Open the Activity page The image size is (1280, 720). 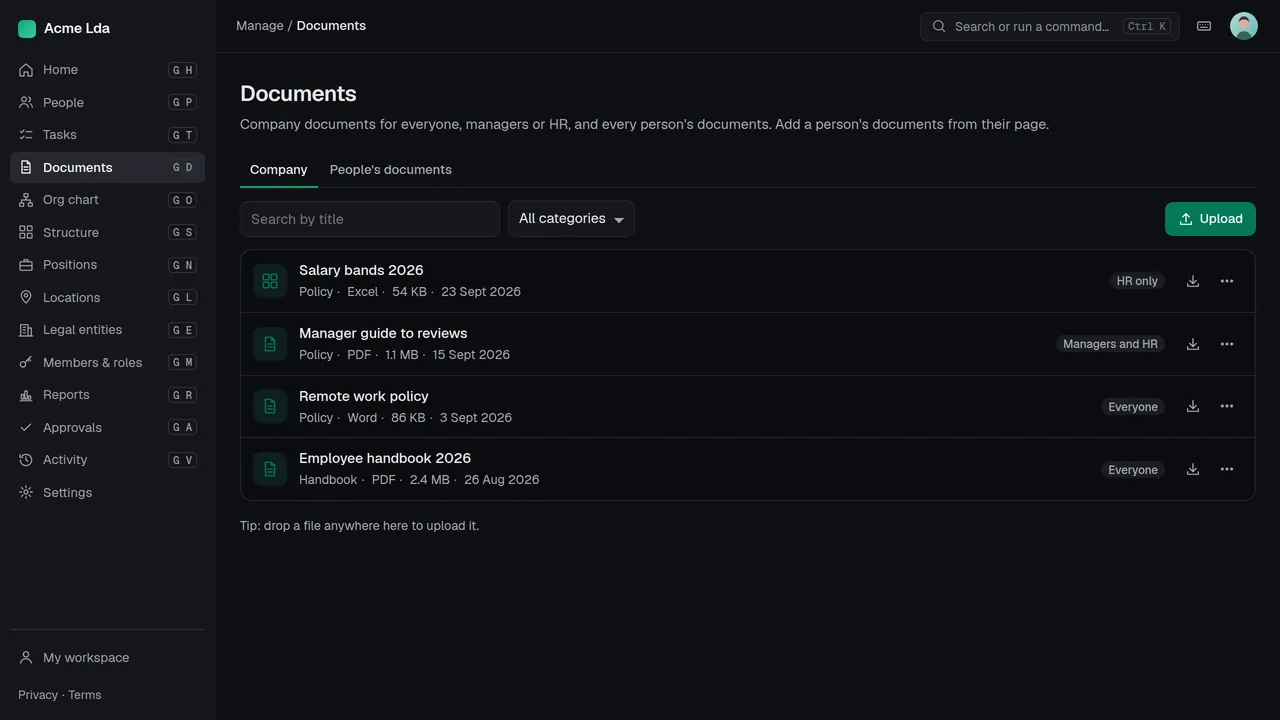[x=107, y=460]
